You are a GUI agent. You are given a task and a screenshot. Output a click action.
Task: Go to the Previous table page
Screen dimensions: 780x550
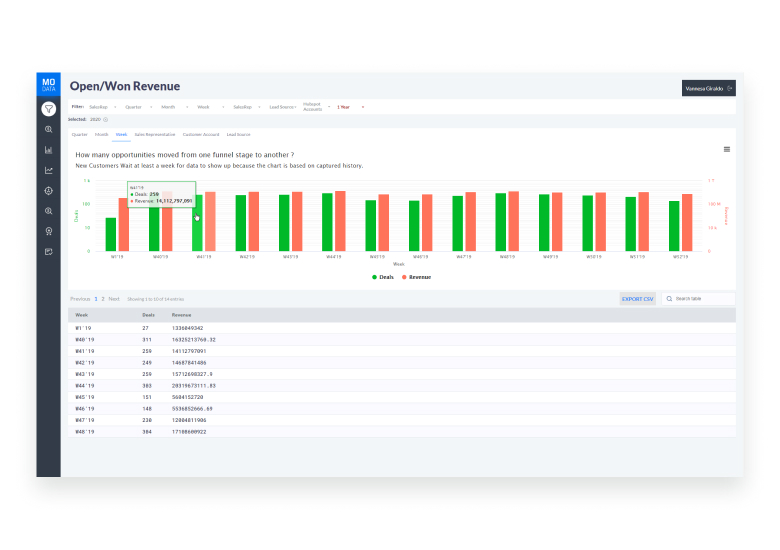point(80,299)
